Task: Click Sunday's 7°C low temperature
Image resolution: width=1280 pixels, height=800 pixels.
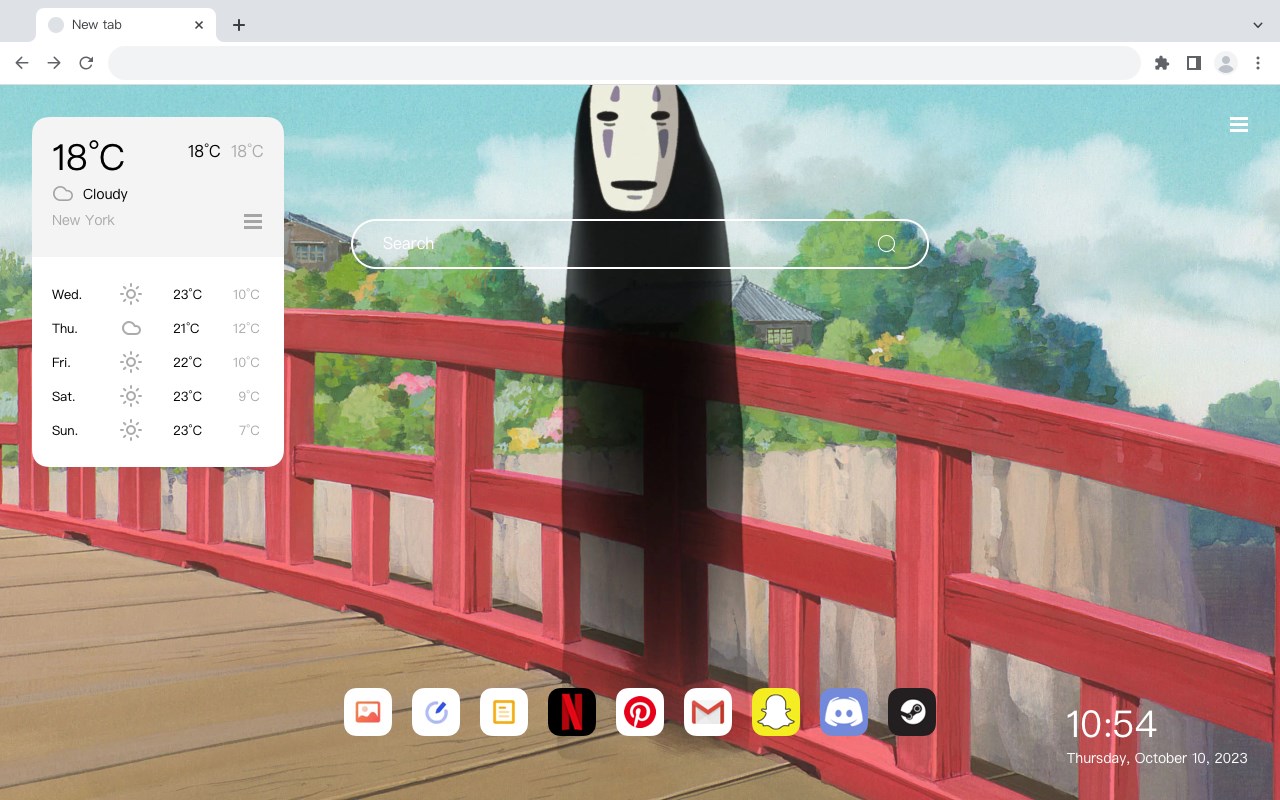Action: coord(249,431)
